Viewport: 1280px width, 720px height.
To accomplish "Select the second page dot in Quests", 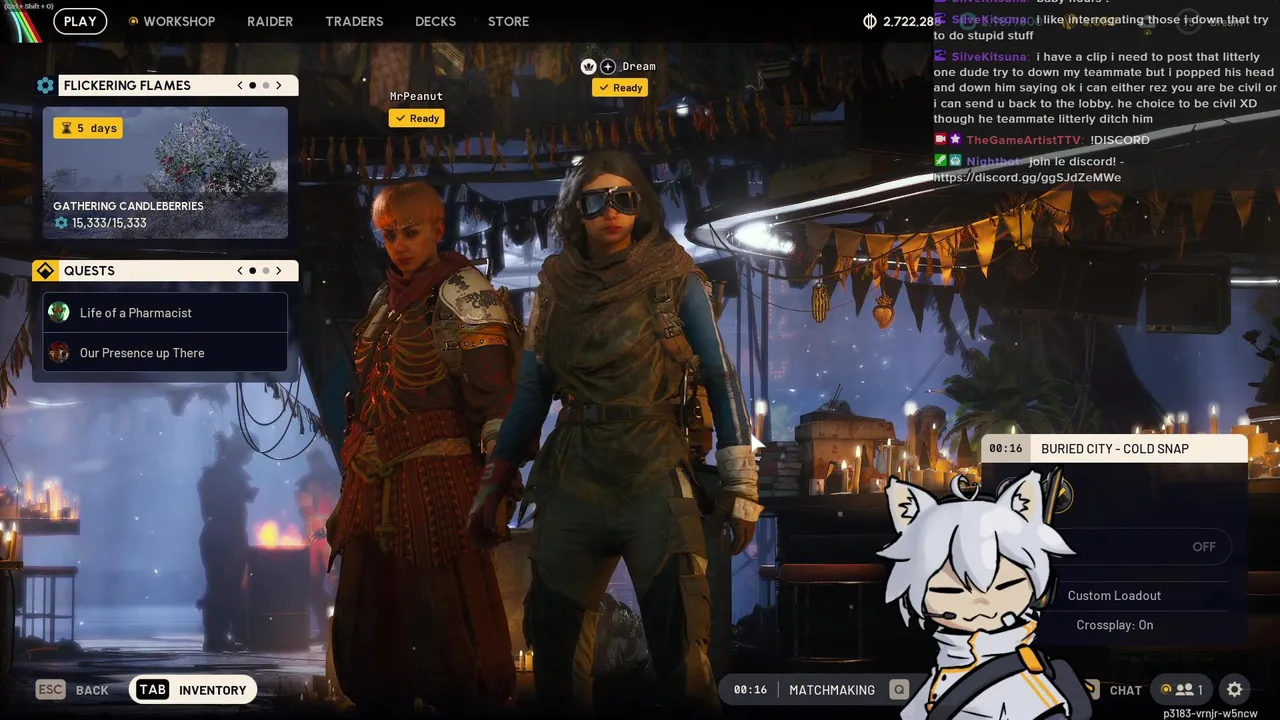I will click(265, 270).
